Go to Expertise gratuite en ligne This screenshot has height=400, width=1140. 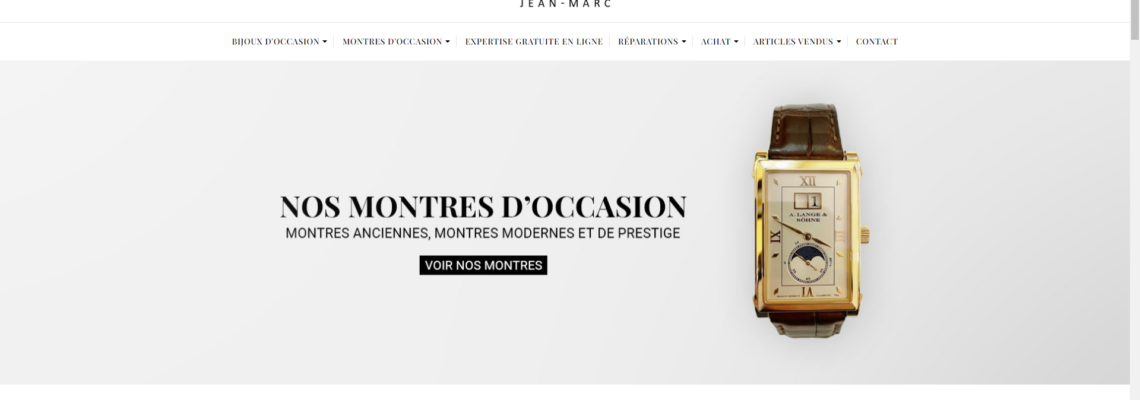[x=534, y=41]
